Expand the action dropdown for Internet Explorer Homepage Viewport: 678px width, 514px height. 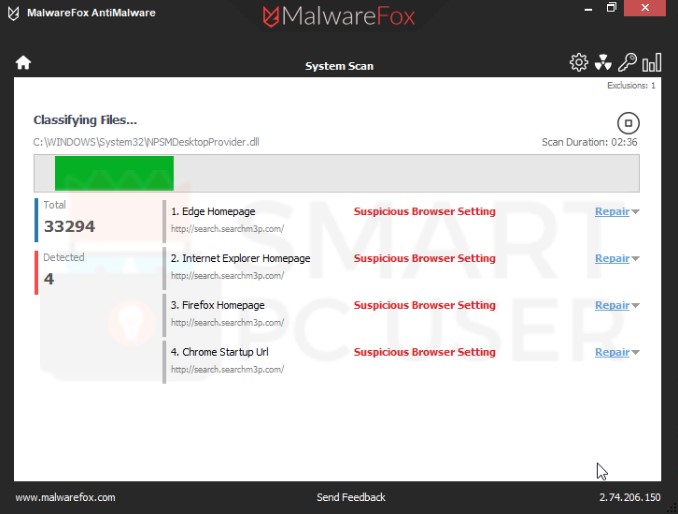tap(635, 259)
